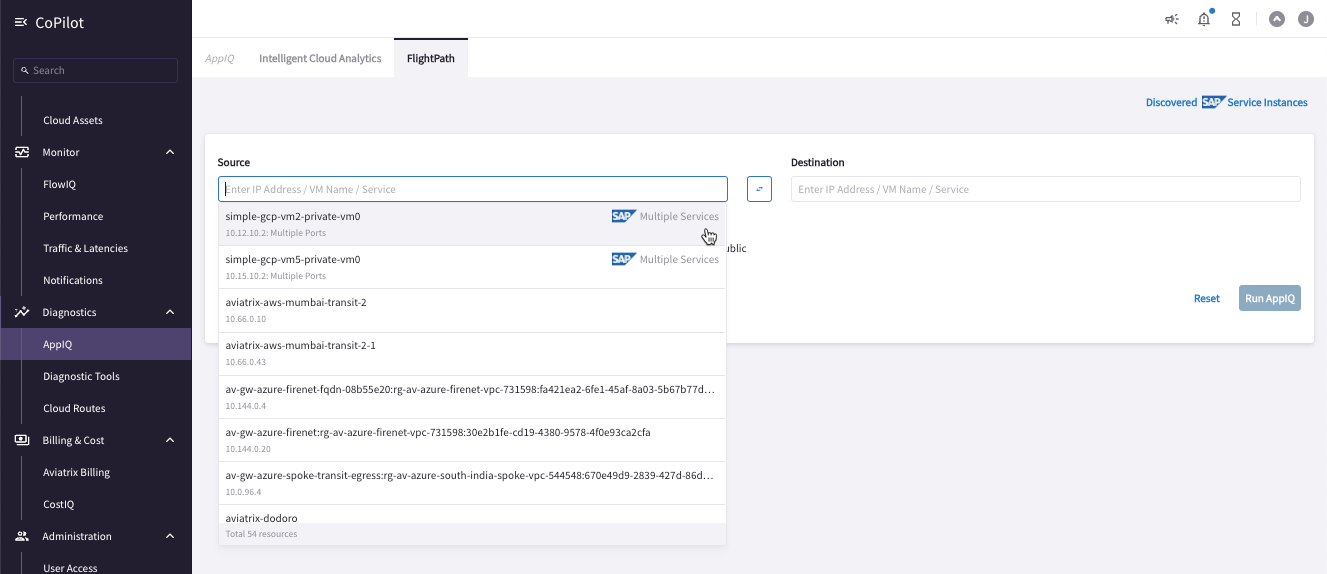Switch to Intelligent Cloud Analytics tab
The width and height of the screenshot is (1327, 574).
pos(320,58)
